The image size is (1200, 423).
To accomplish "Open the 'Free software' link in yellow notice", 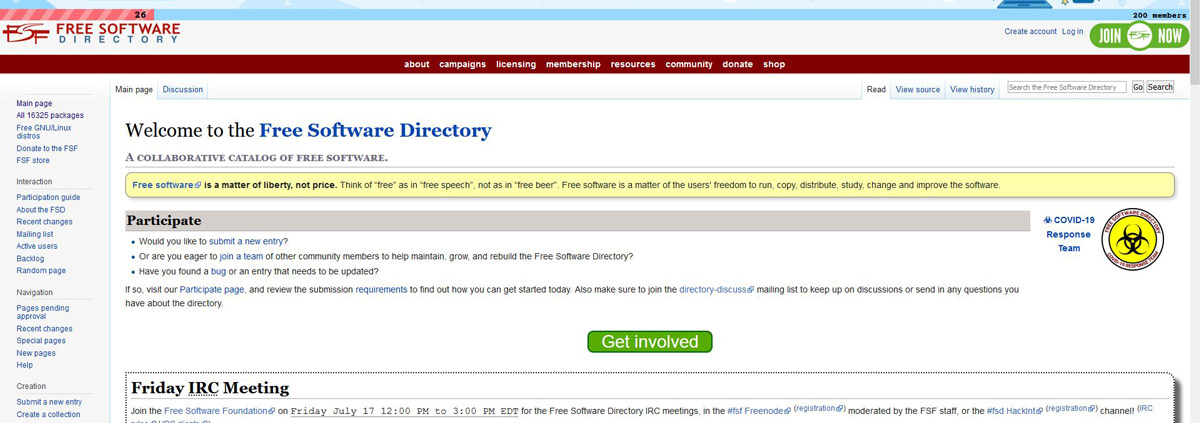I will coord(167,185).
